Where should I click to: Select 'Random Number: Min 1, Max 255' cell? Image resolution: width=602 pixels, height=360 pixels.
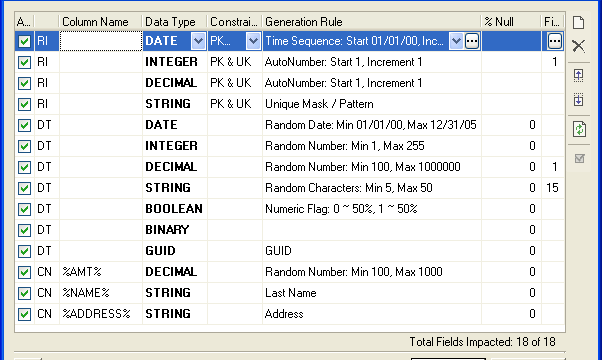click(x=372, y=146)
